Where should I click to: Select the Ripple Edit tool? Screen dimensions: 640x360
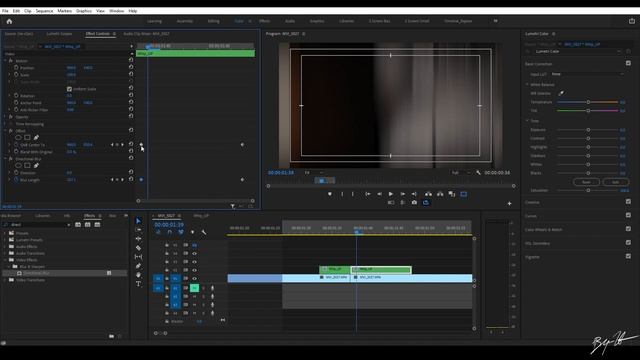pos(138,239)
